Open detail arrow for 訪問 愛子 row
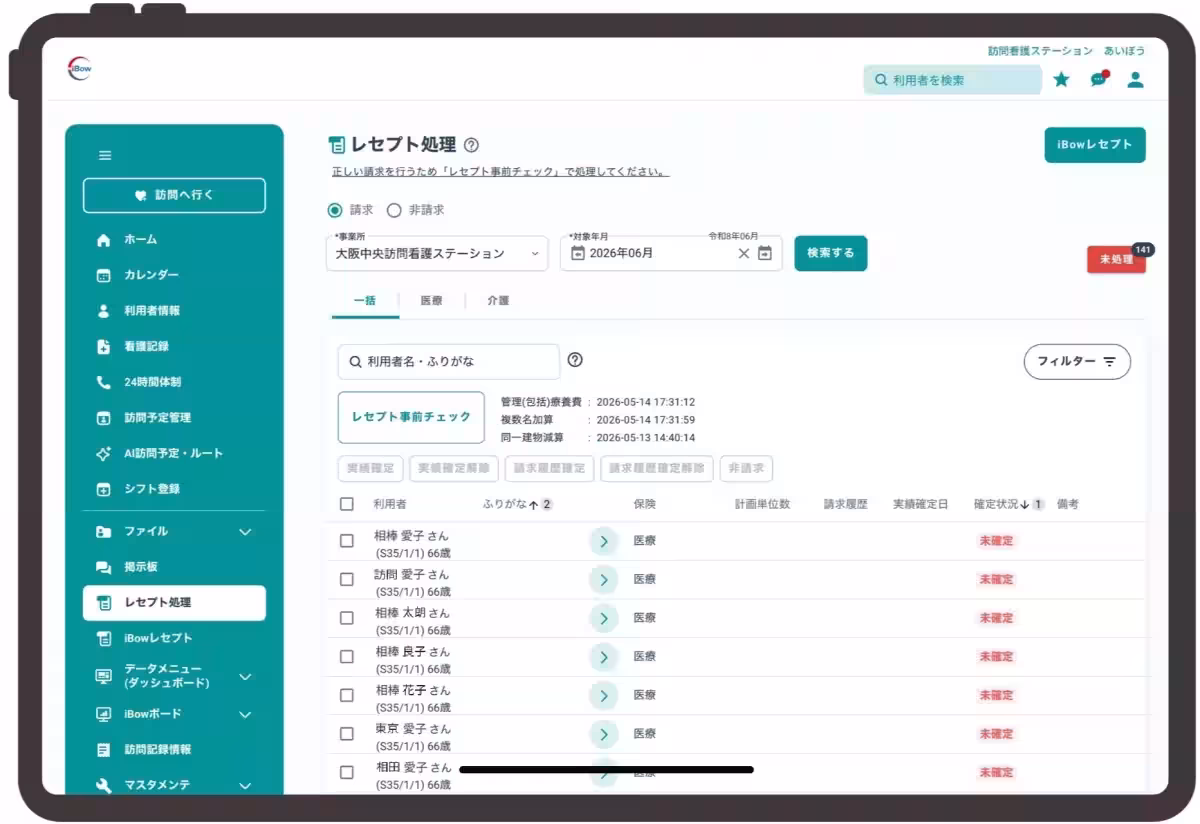 click(x=603, y=580)
